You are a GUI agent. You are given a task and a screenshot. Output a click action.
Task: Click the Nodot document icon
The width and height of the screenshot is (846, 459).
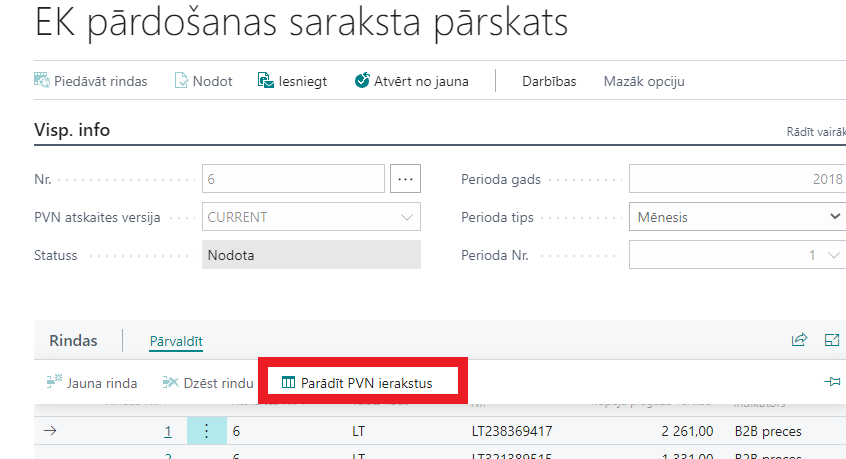point(182,81)
